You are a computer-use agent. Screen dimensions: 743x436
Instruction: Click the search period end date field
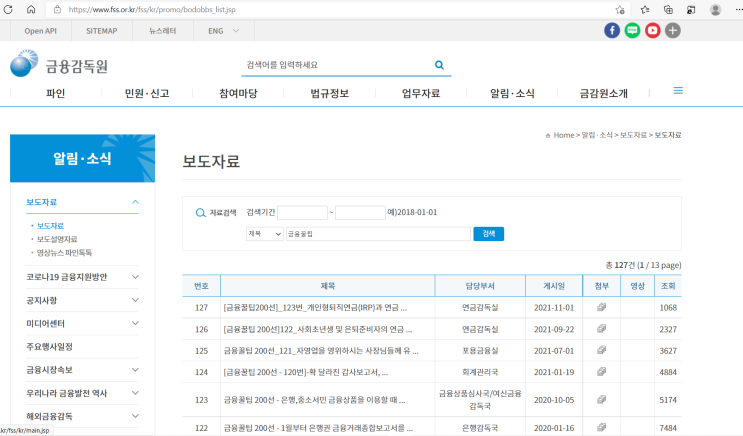click(360, 212)
